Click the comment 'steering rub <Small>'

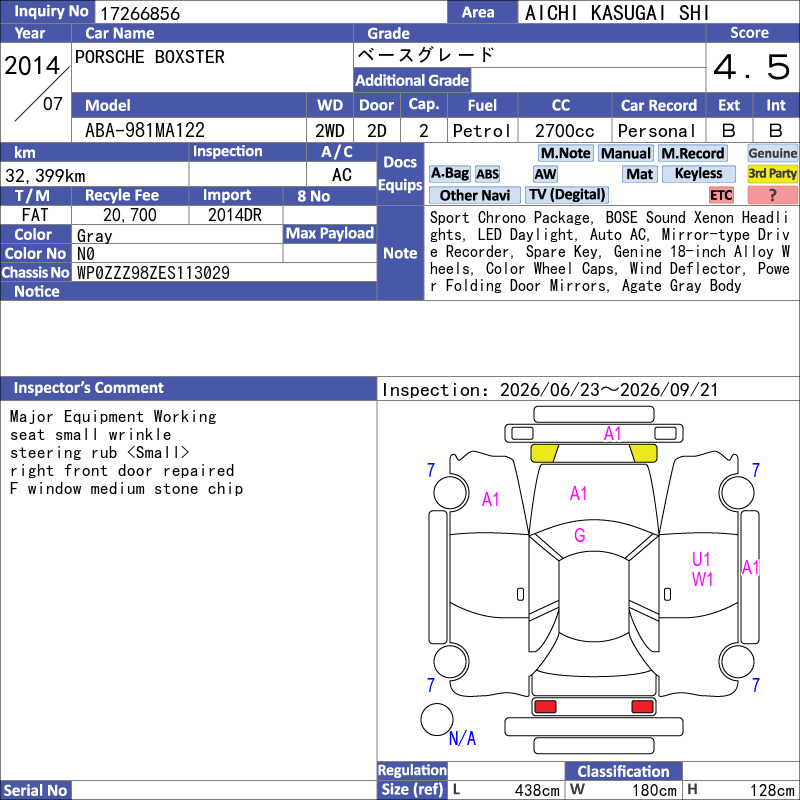click(x=99, y=453)
